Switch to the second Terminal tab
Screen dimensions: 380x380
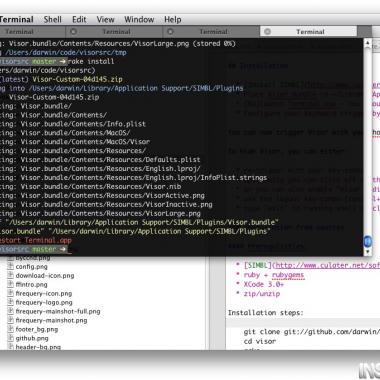[114, 32]
